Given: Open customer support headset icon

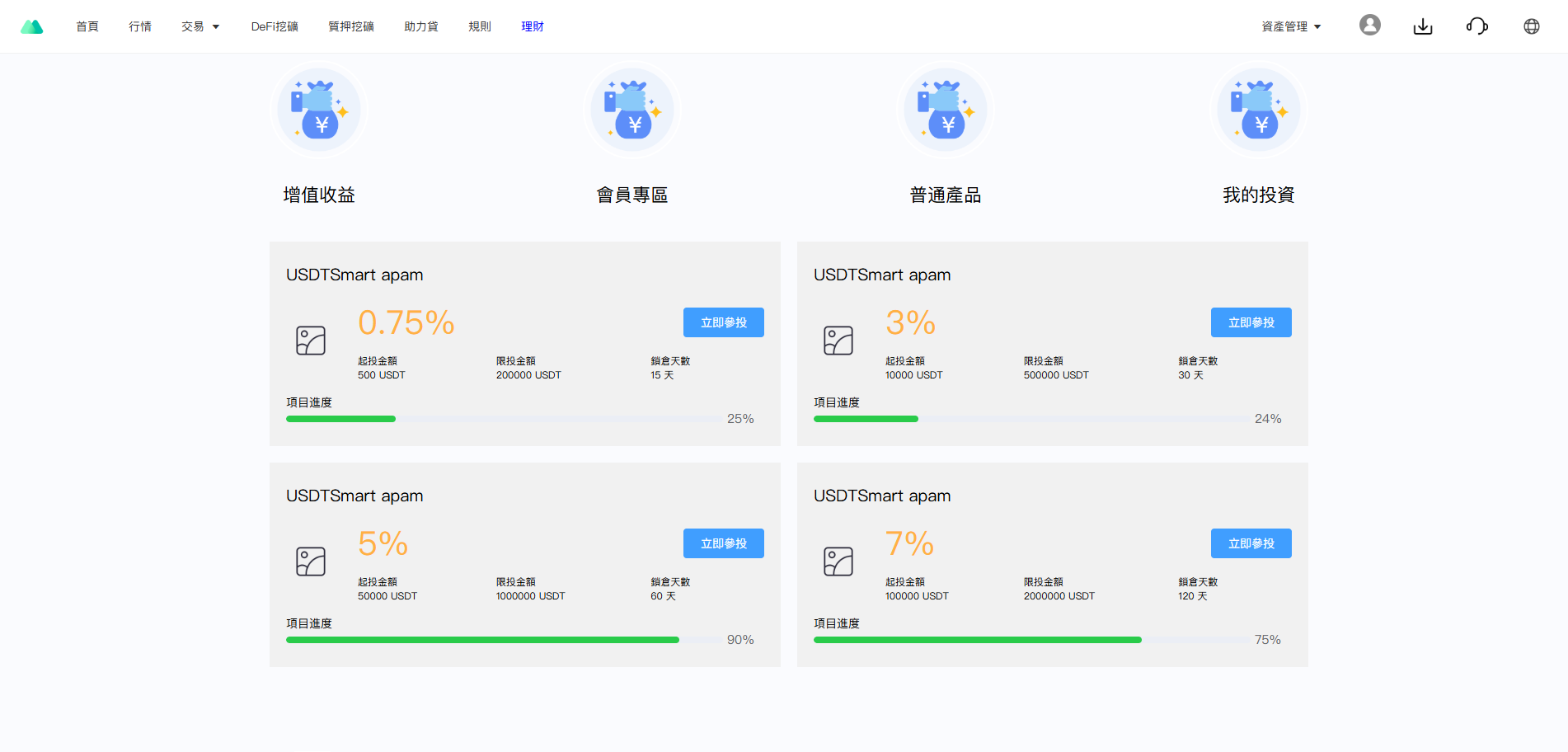Looking at the screenshot, I should coord(1476,26).
